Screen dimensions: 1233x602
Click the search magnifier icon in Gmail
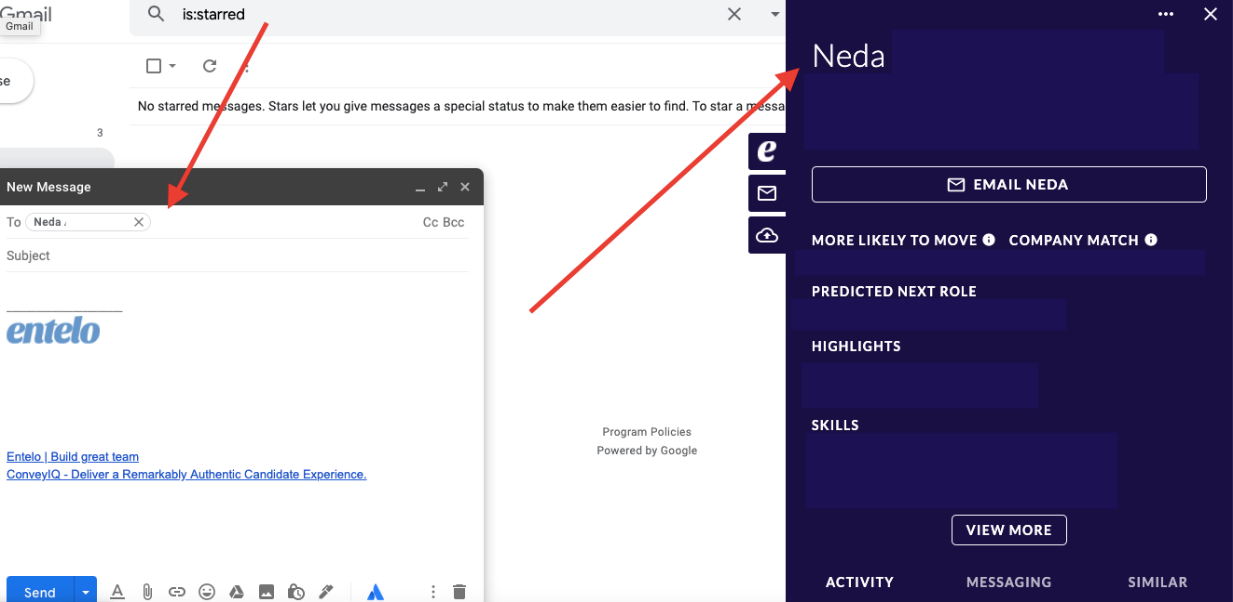tap(155, 14)
